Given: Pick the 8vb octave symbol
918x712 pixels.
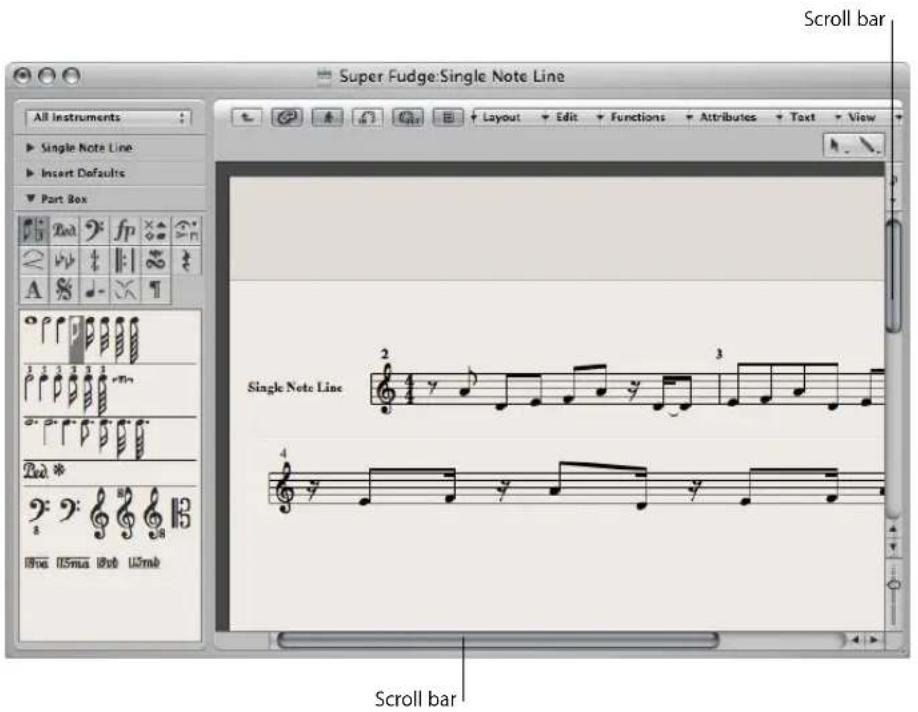Looking at the screenshot, I should tap(107, 563).
